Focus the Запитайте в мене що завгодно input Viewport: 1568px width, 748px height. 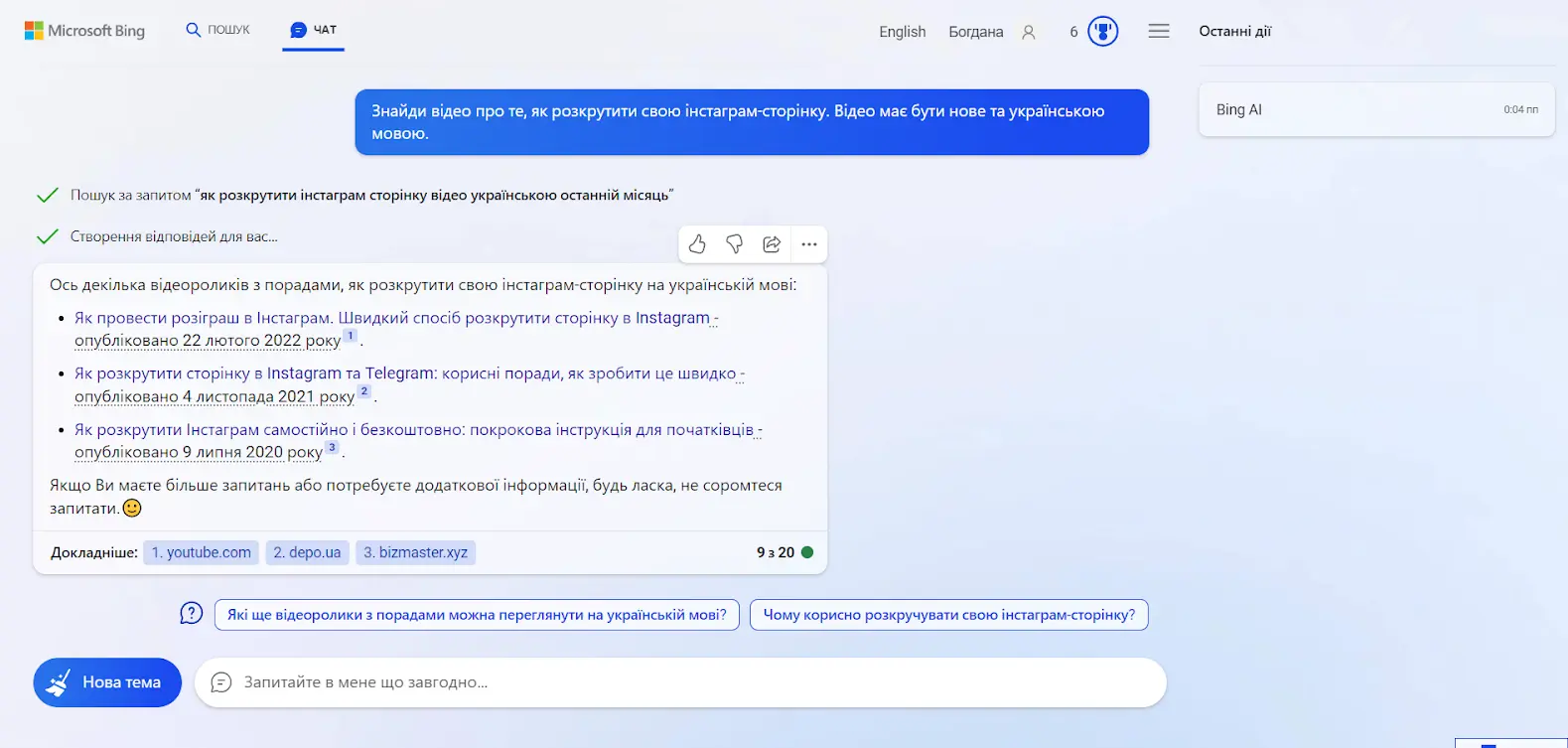pos(680,682)
